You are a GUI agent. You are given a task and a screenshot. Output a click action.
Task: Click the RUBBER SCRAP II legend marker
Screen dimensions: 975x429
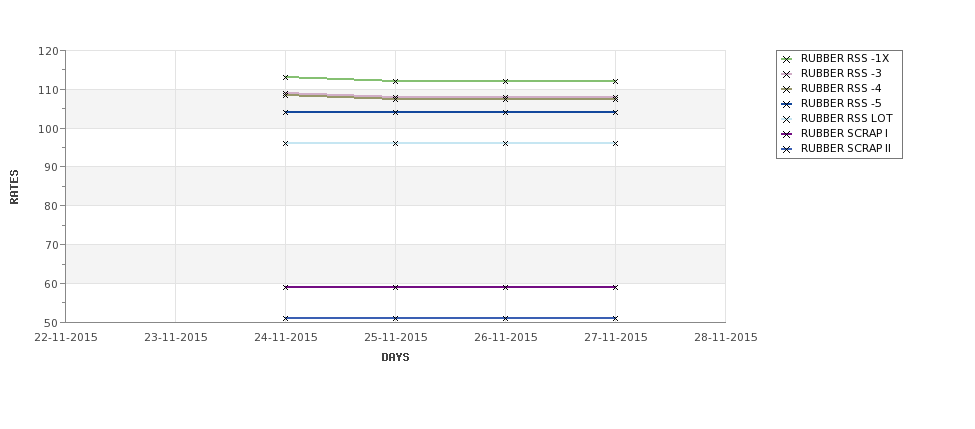point(786,149)
